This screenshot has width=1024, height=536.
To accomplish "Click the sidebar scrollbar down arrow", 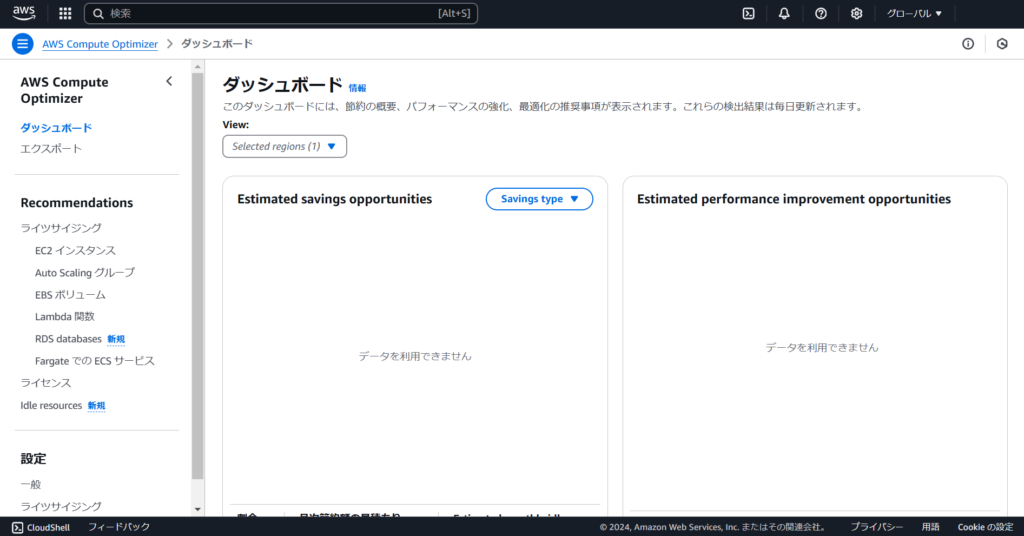I will click(198, 509).
